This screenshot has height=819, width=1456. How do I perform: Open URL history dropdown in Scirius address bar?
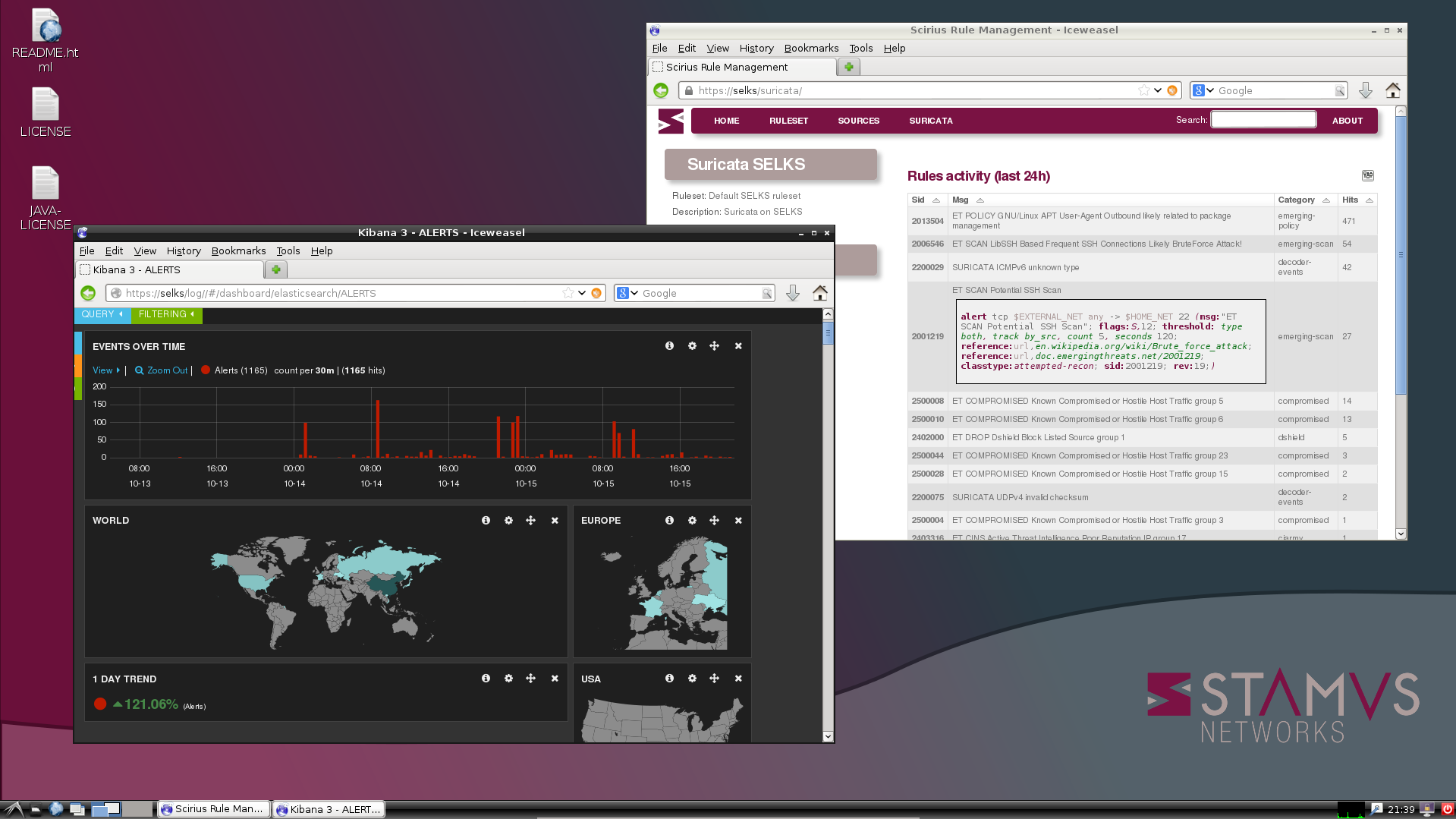[1158, 90]
